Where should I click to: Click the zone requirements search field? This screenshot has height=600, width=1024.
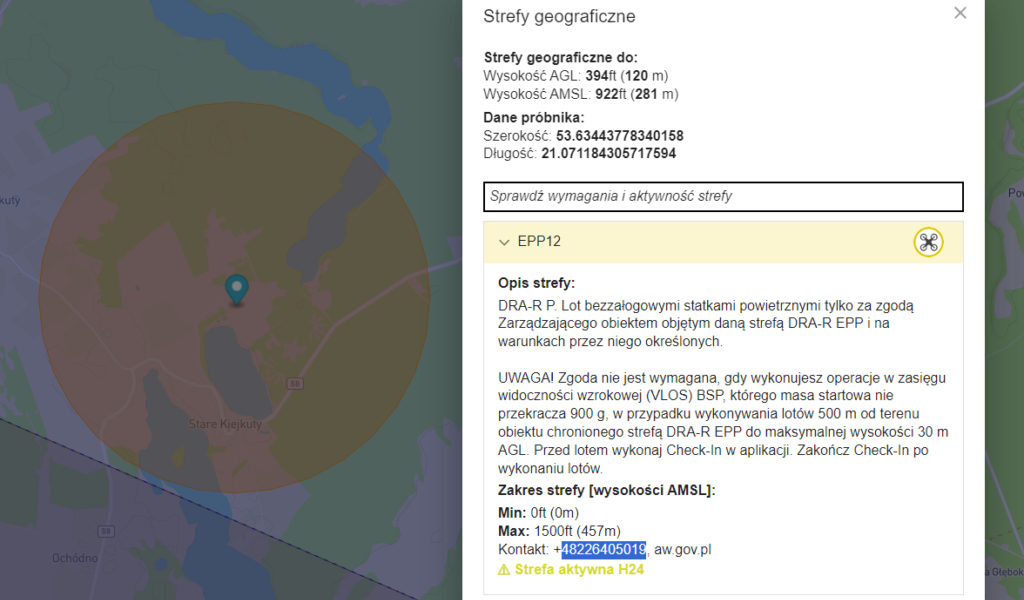tap(723, 197)
